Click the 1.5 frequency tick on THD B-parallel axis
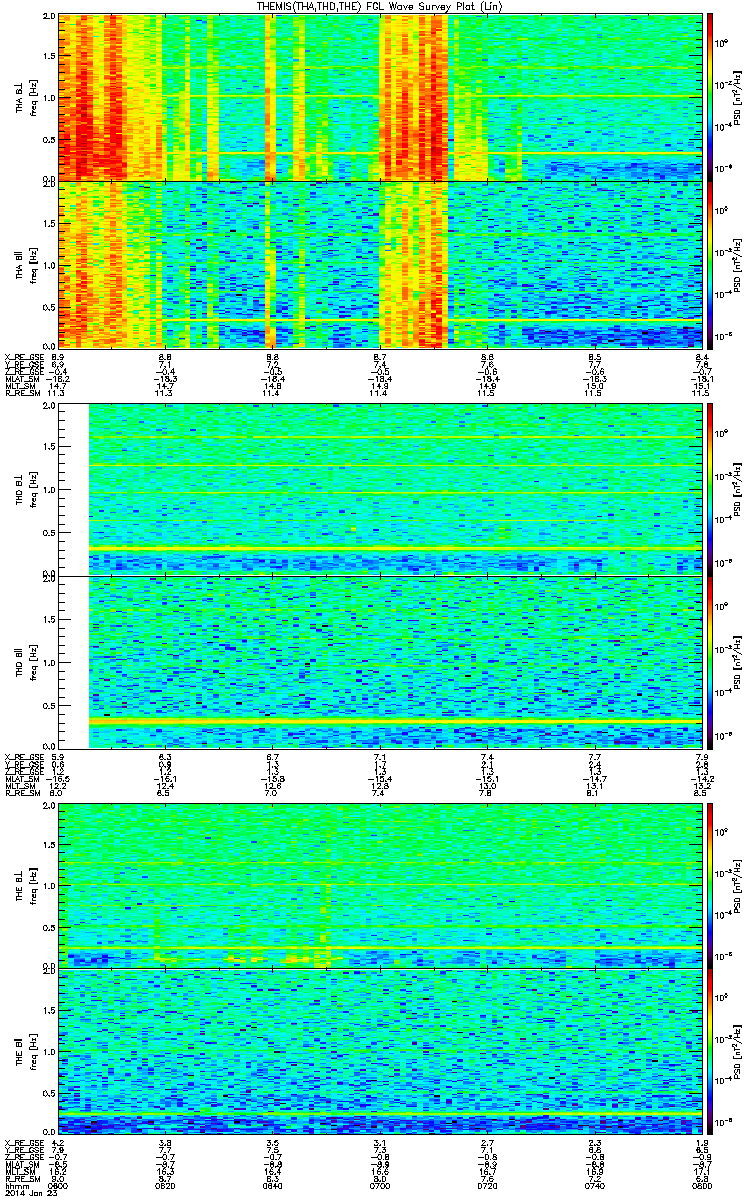750x1200 pixels. point(49,618)
